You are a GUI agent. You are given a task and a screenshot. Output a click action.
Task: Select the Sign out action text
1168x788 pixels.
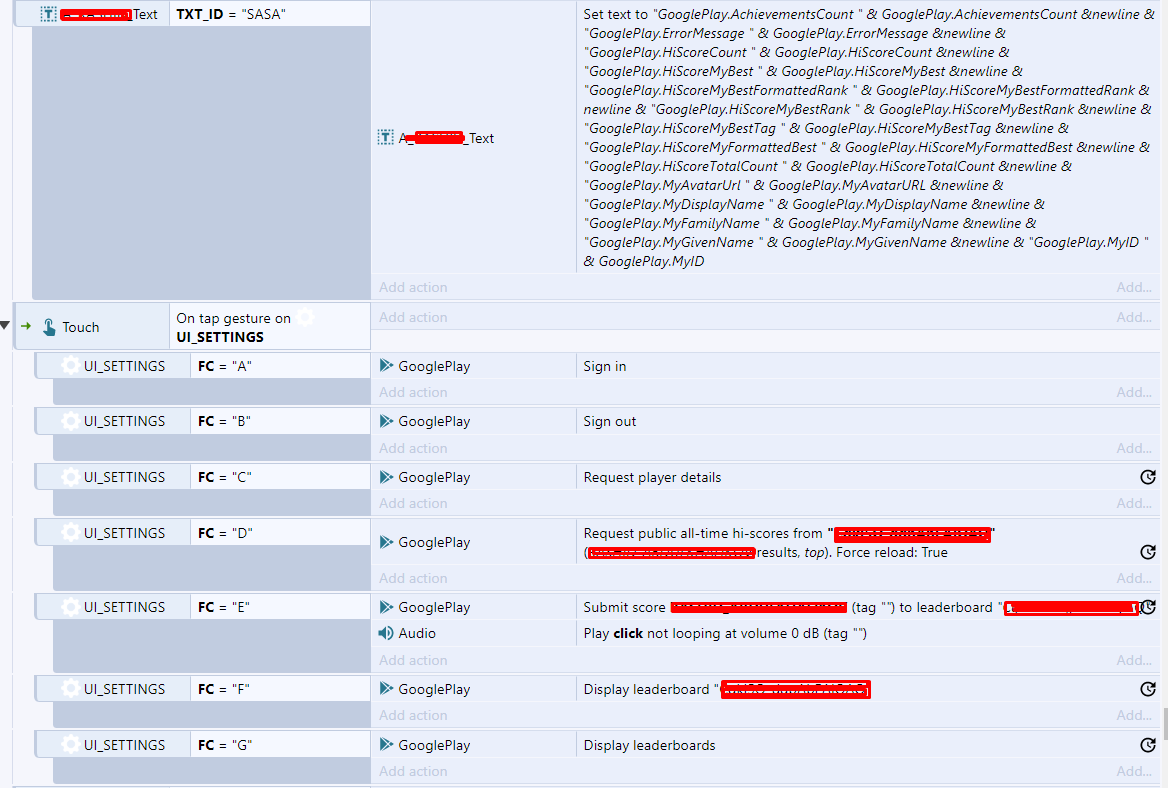[609, 421]
